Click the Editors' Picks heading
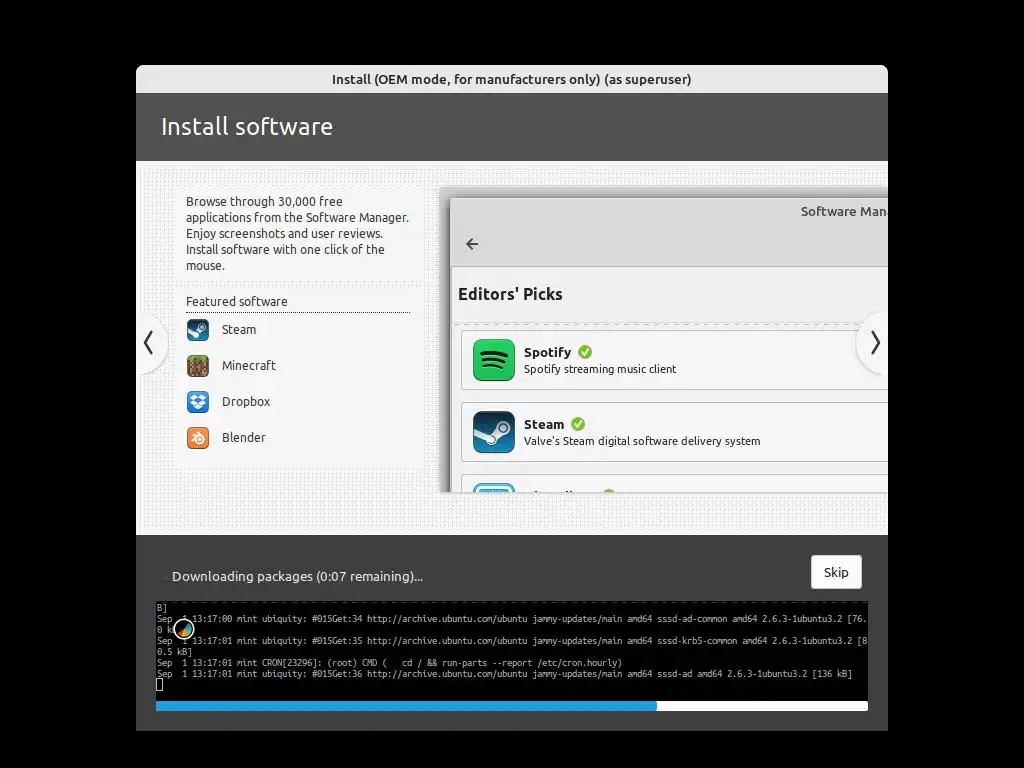This screenshot has width=1024, height=768. tap(510, 294)
